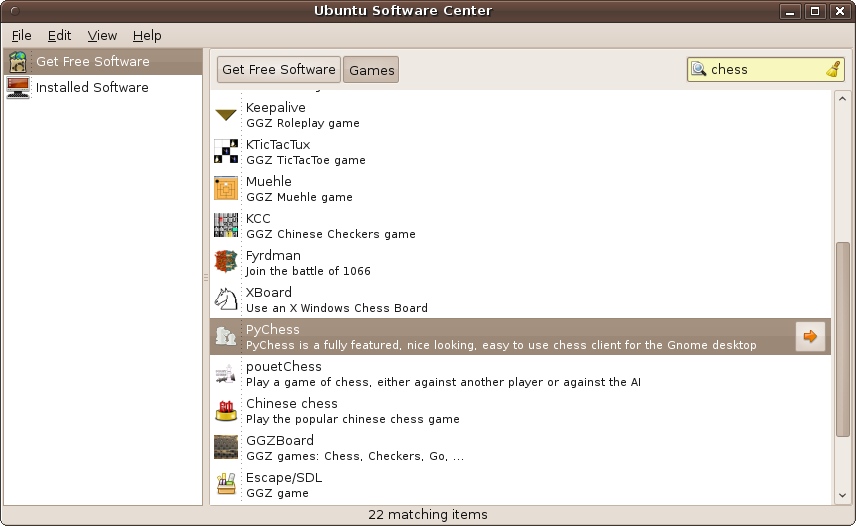The width and height of the screenshot is (856, 526).
Task: Click the magnifier icon in search box
Action: coord(698,69)
